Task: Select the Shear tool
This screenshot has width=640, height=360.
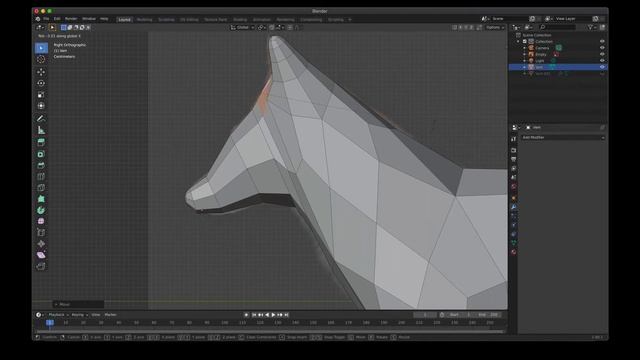Action: click(x=41, y=255)
